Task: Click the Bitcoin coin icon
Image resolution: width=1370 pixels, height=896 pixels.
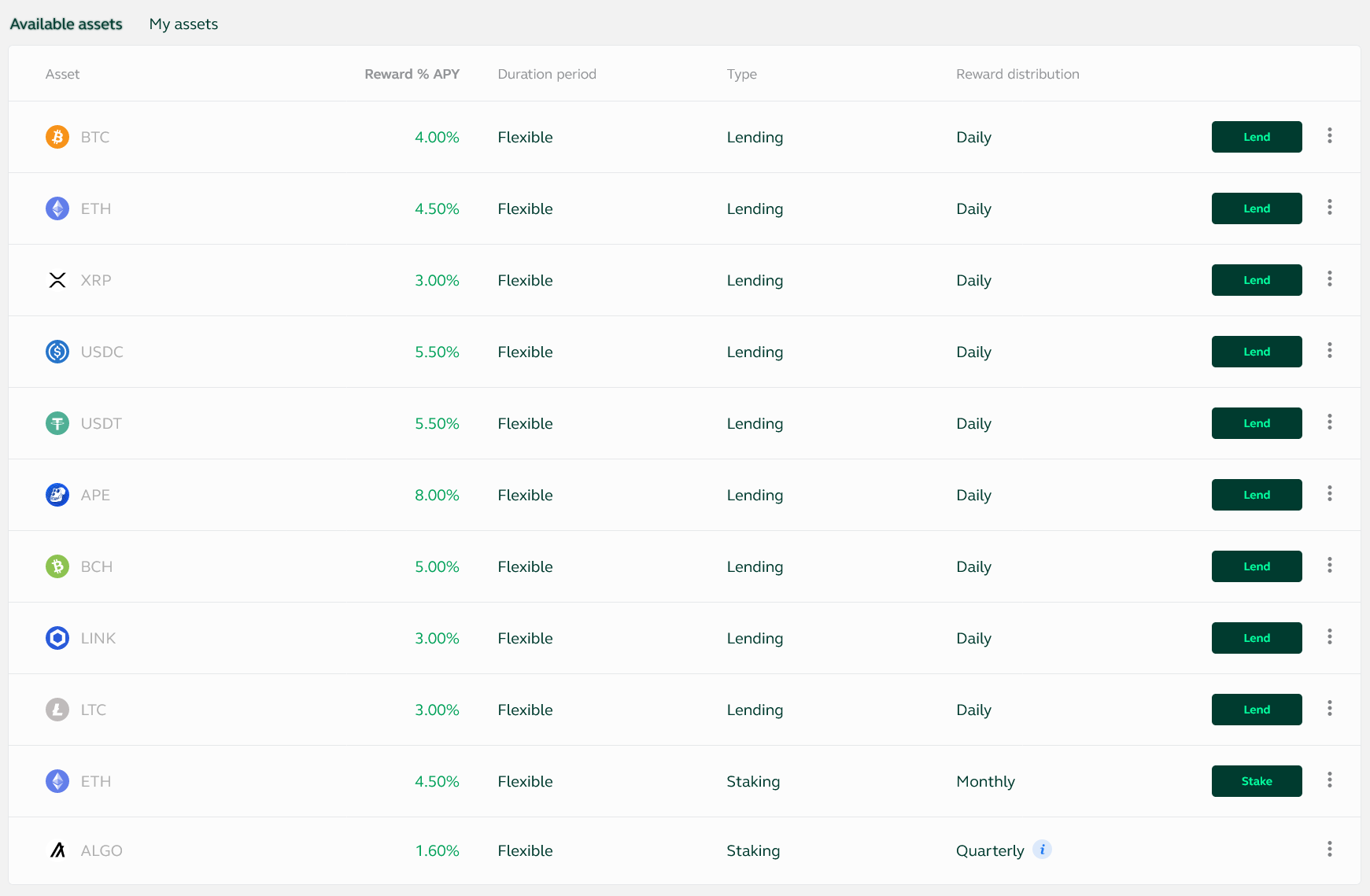Action: pos(57,137)
